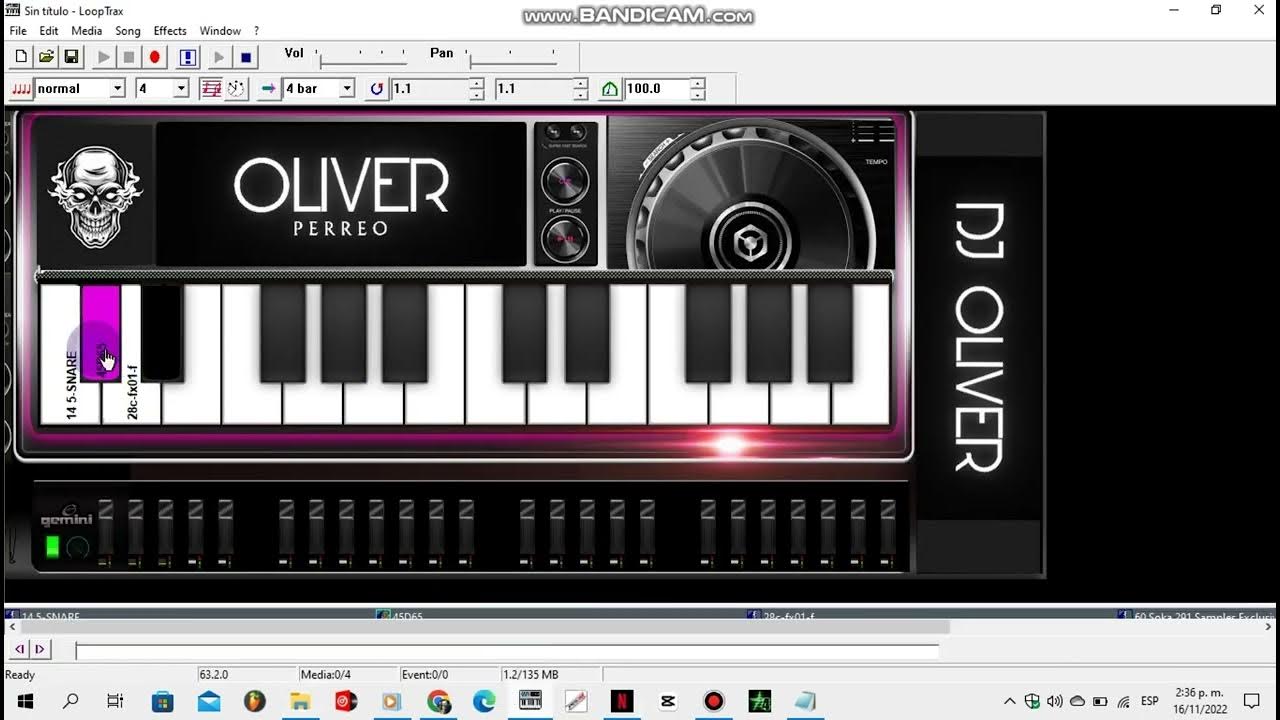Click the clock-style metronome icon beside the red staff

[236, 89]
